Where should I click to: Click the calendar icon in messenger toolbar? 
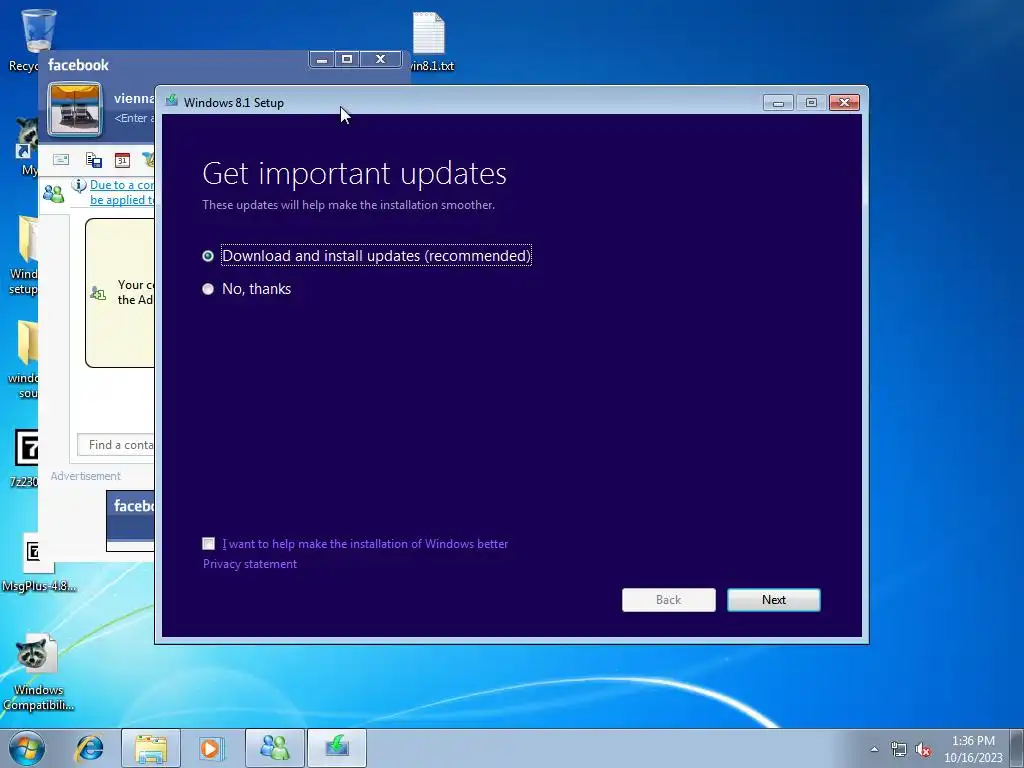(x=122, y=160)
